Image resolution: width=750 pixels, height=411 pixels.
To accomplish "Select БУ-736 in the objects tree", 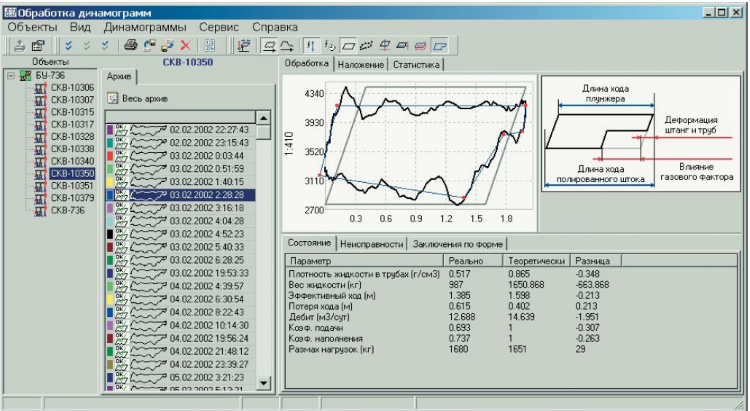I will [50, 76].
